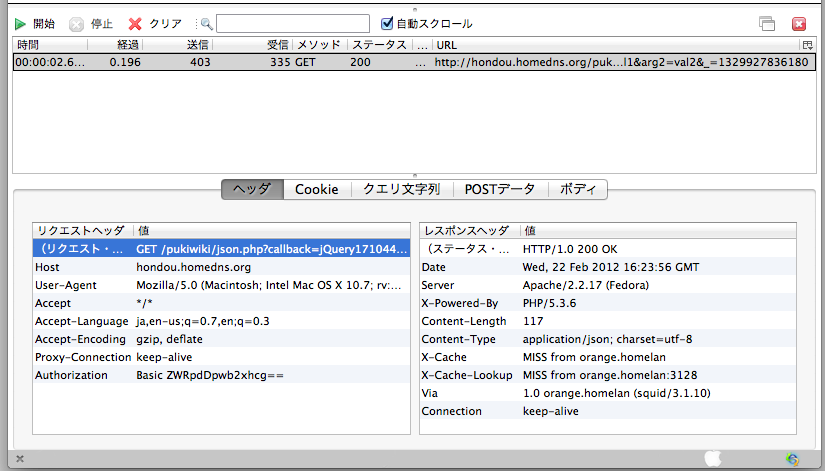Click the globe icon in the status bar
The width and height of the screenshot is (825, 471).
[793, 459]
